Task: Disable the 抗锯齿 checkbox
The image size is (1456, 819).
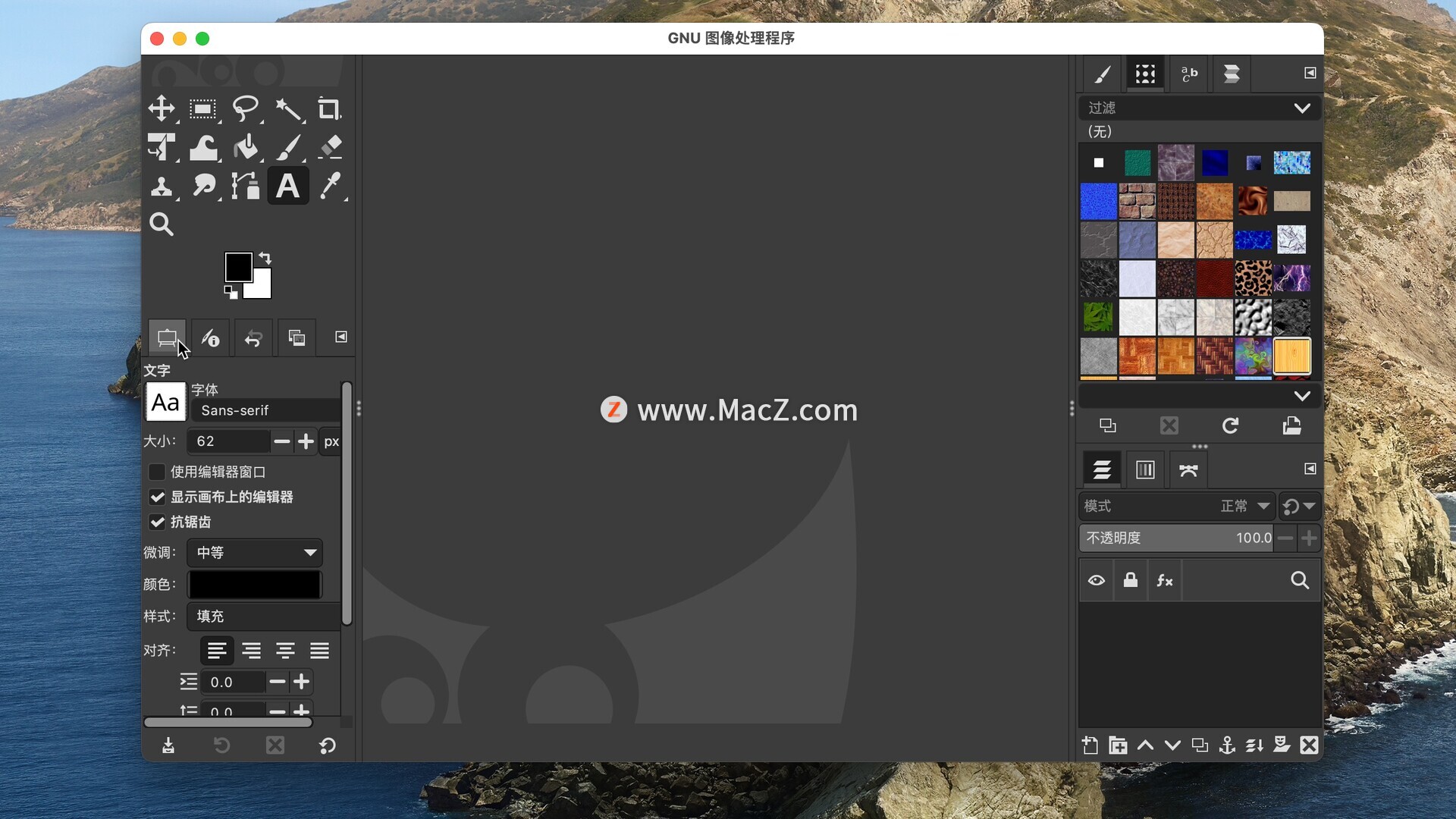Action: tap(157, 522)
